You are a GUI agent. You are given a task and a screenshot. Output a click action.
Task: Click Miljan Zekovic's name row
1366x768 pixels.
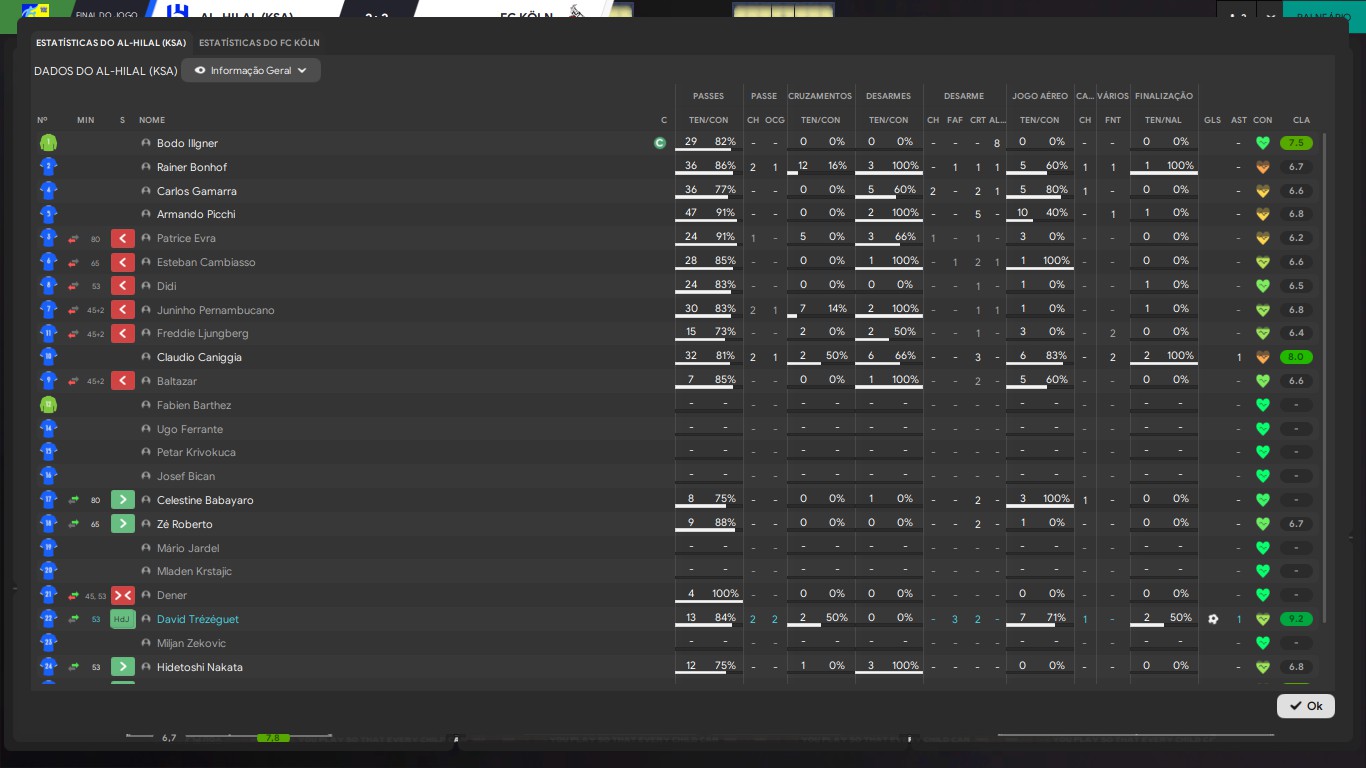tap(191, 643)
